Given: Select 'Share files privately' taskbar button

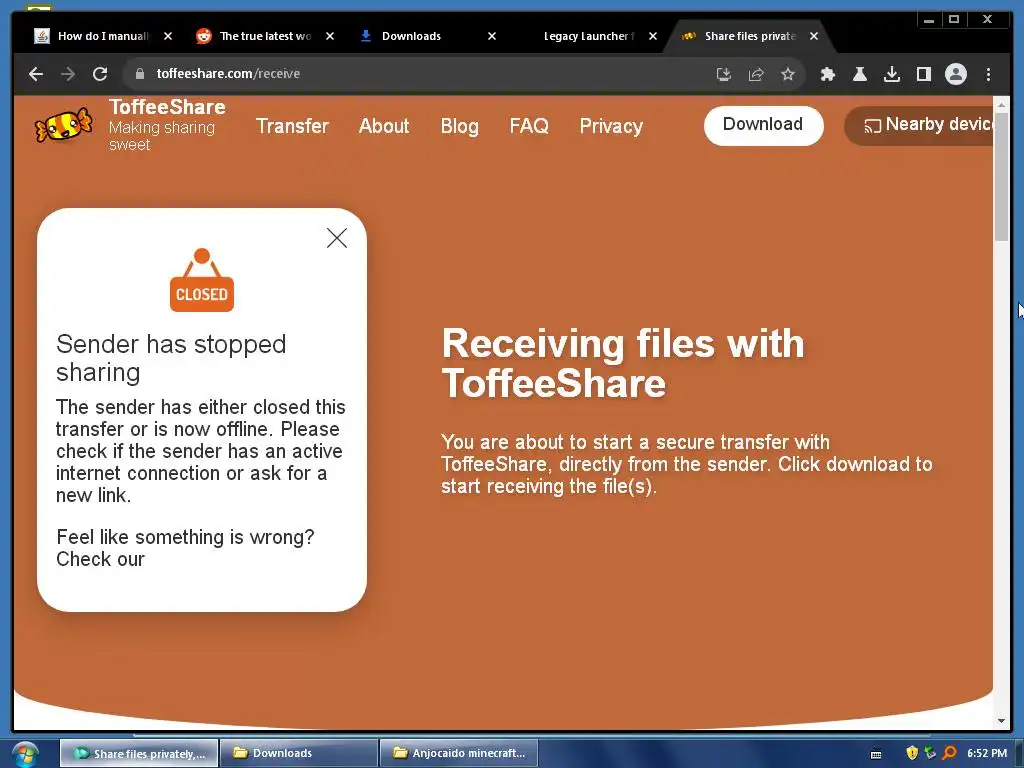Looking at the screenshot, I should tap(139, 753).
